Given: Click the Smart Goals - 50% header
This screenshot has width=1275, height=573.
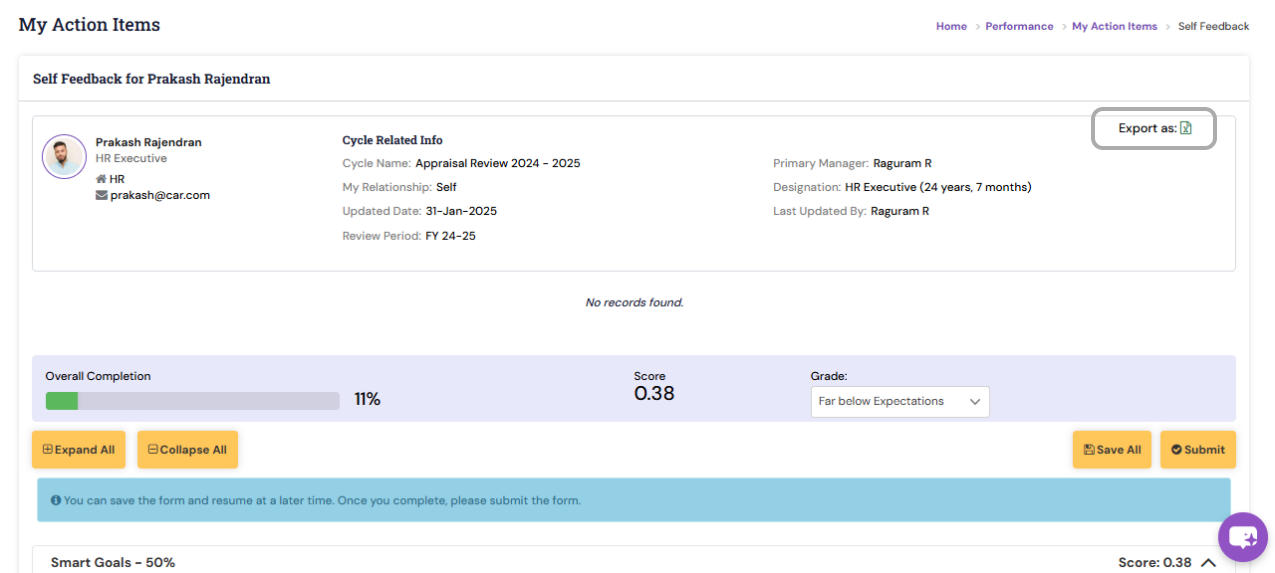Looking at the screenshot, I should click(x=113, y=563).
